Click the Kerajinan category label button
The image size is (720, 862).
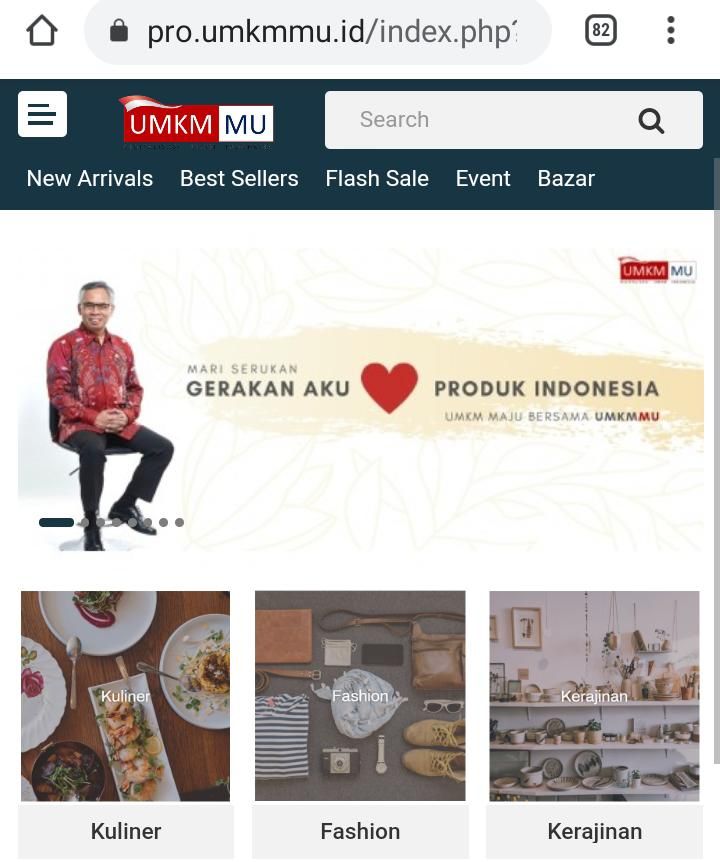(595, 831)
